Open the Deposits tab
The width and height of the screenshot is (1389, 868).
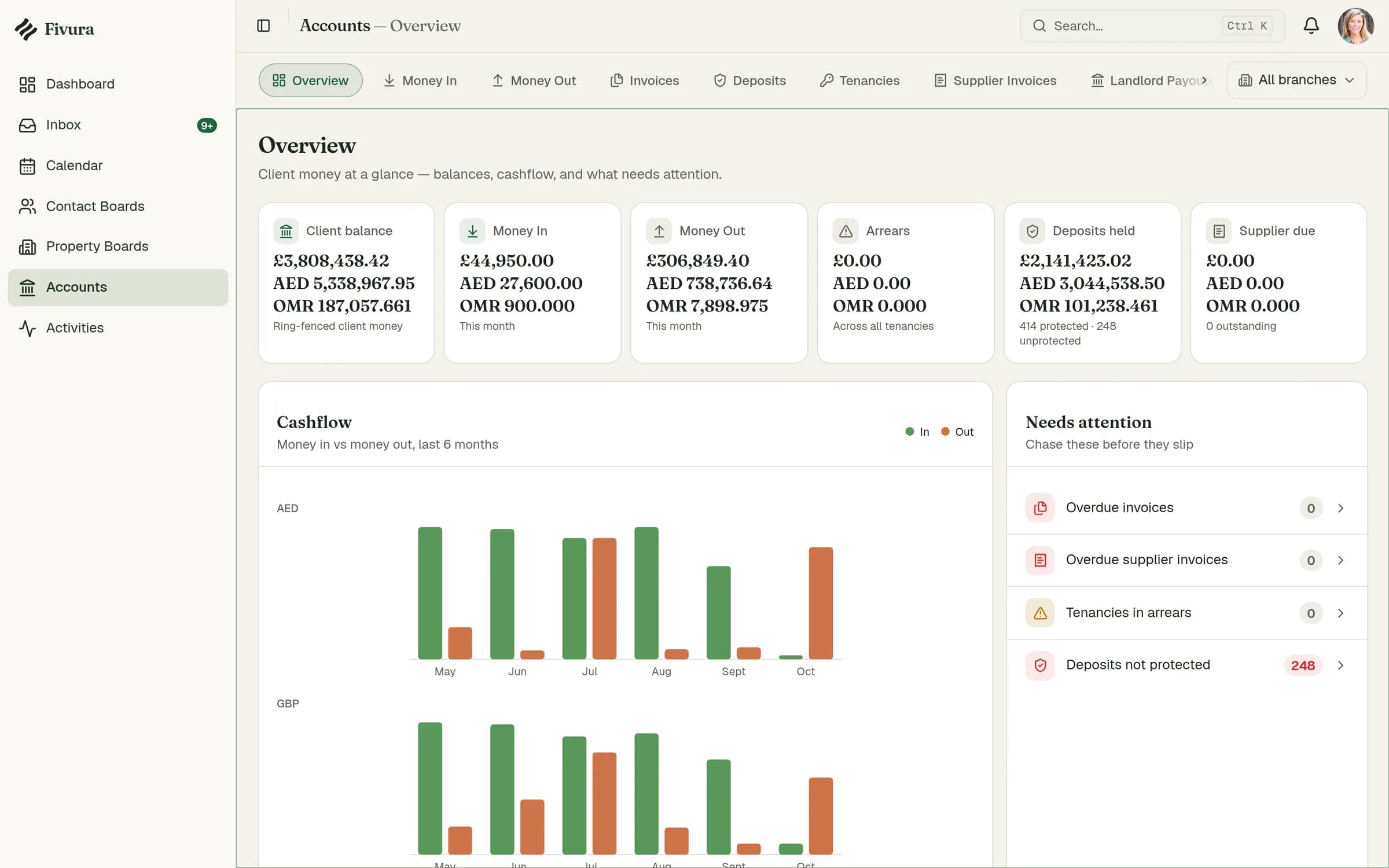pos(749,80)
